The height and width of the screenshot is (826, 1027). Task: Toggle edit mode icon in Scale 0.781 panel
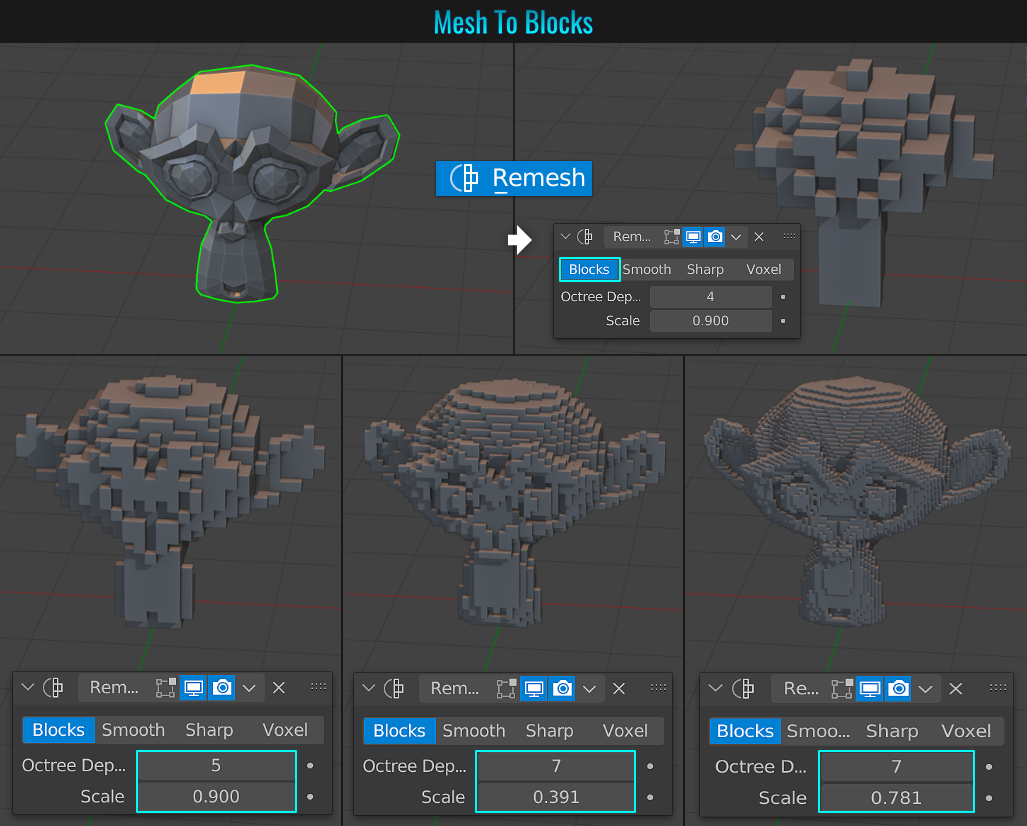point(842,688)
